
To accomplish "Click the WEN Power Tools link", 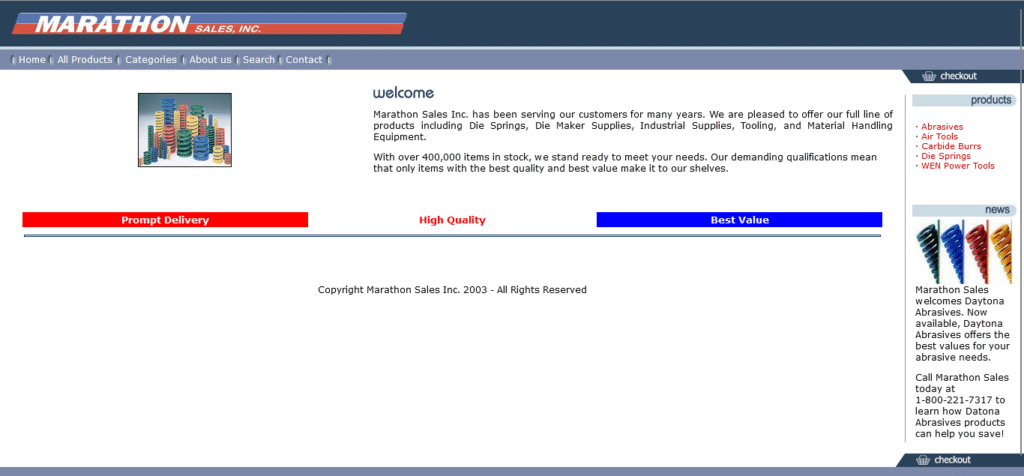I will tap(958, 166).
